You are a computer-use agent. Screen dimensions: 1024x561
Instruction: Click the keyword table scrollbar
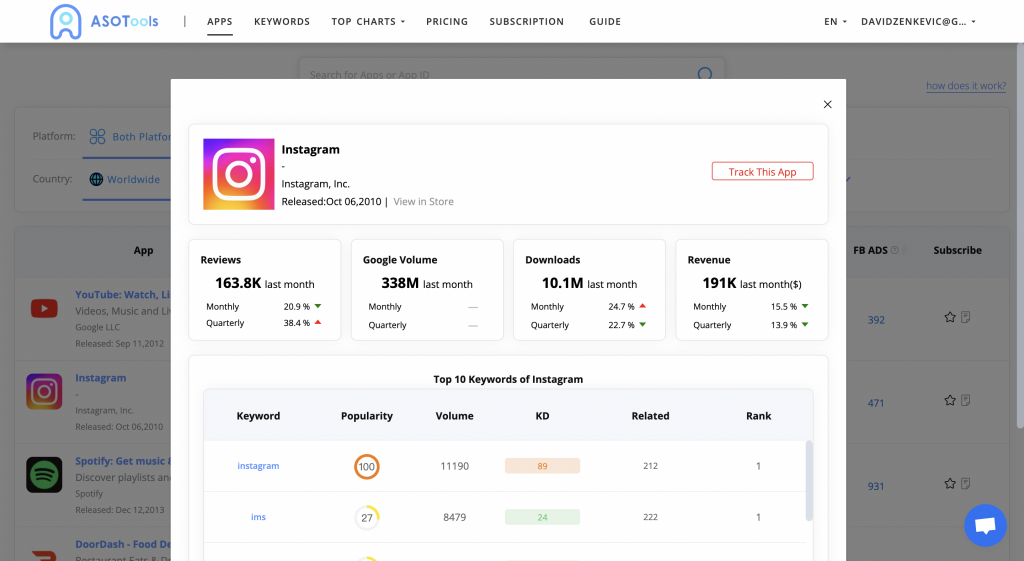809,480
